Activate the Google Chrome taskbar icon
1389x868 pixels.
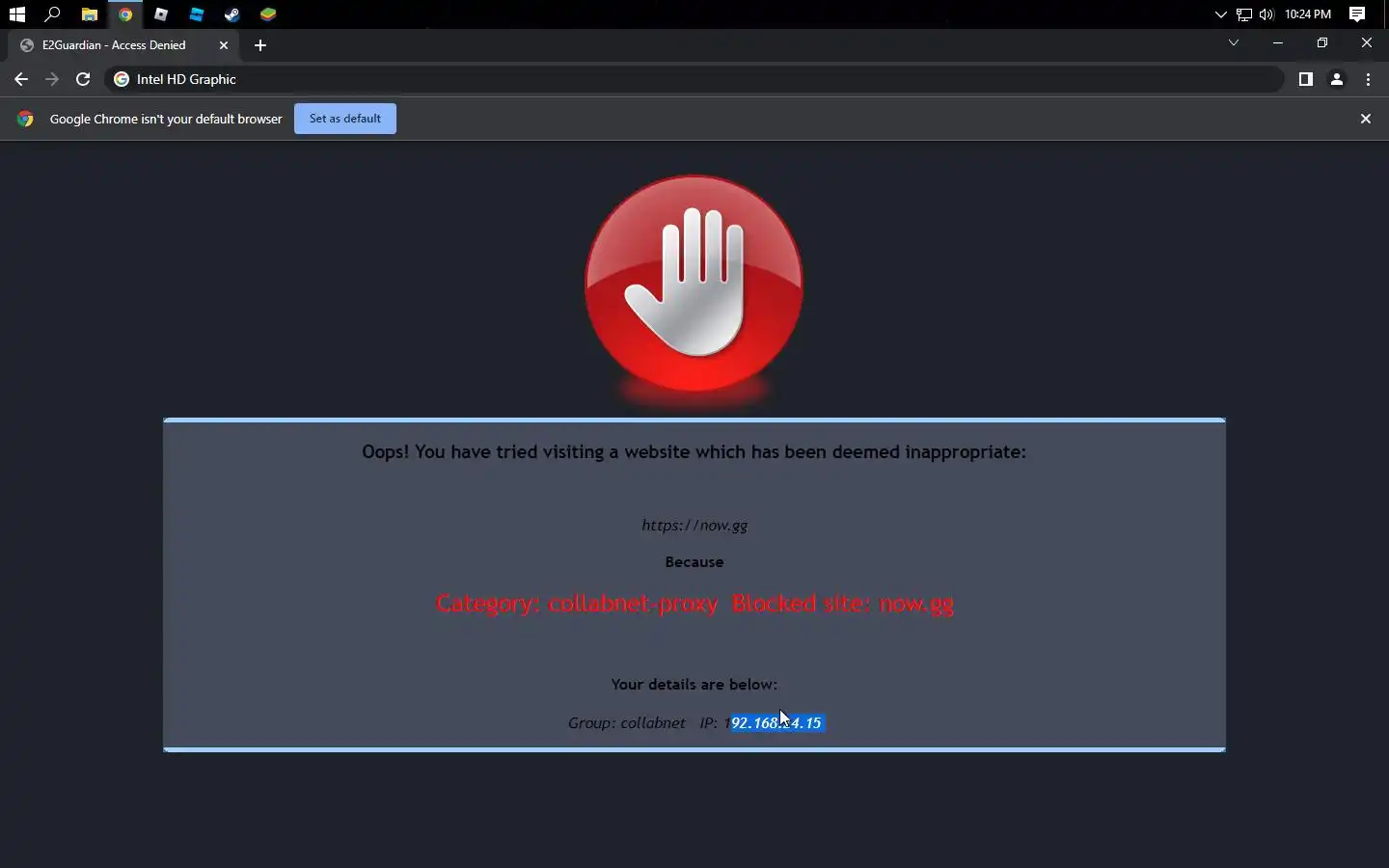(125, 14)
